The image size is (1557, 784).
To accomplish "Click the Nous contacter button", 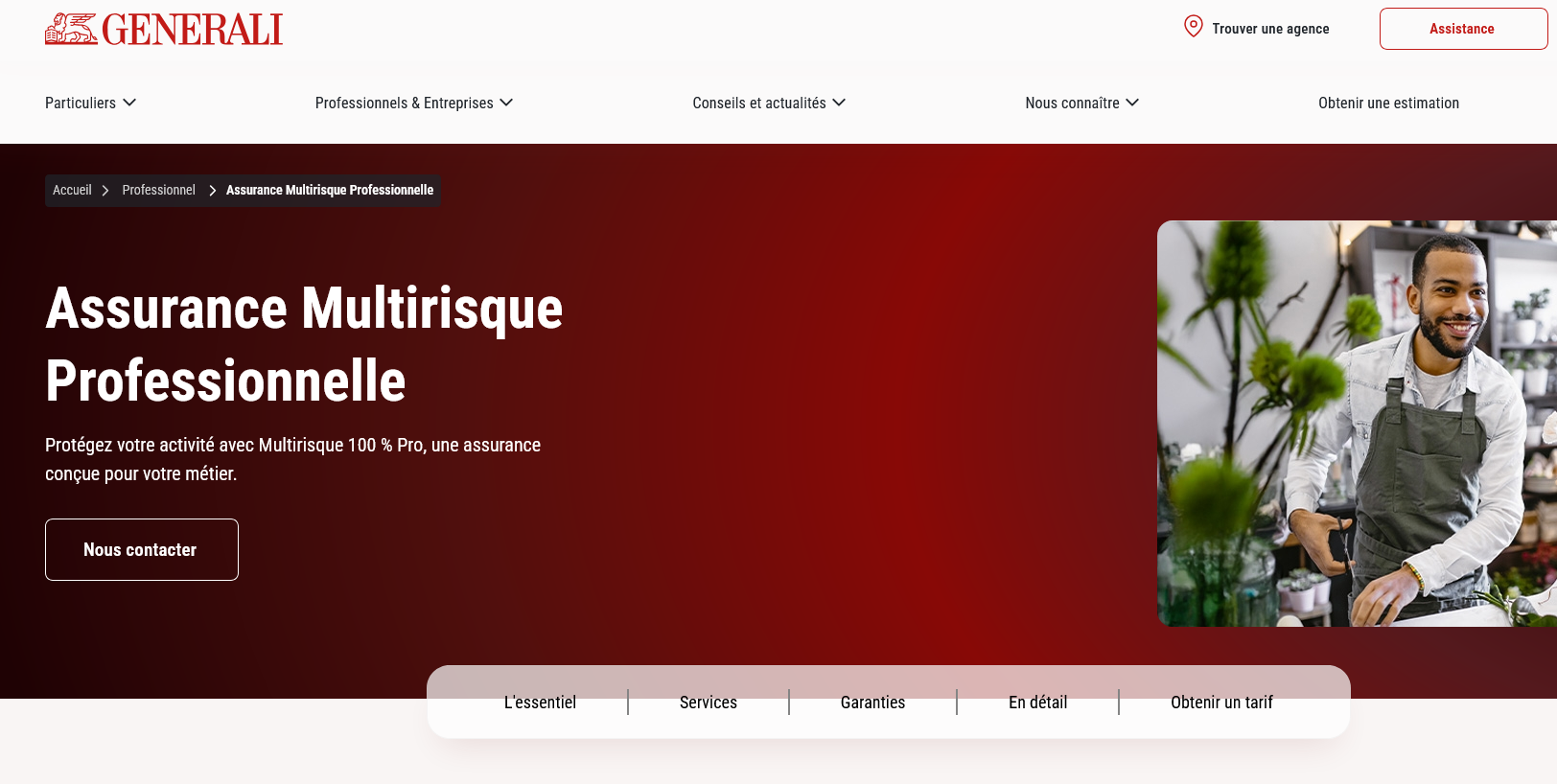I will (141, 549).
